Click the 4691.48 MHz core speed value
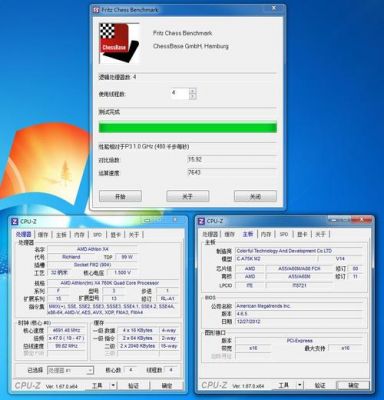 pyautogui.click(x=66, y=330)
